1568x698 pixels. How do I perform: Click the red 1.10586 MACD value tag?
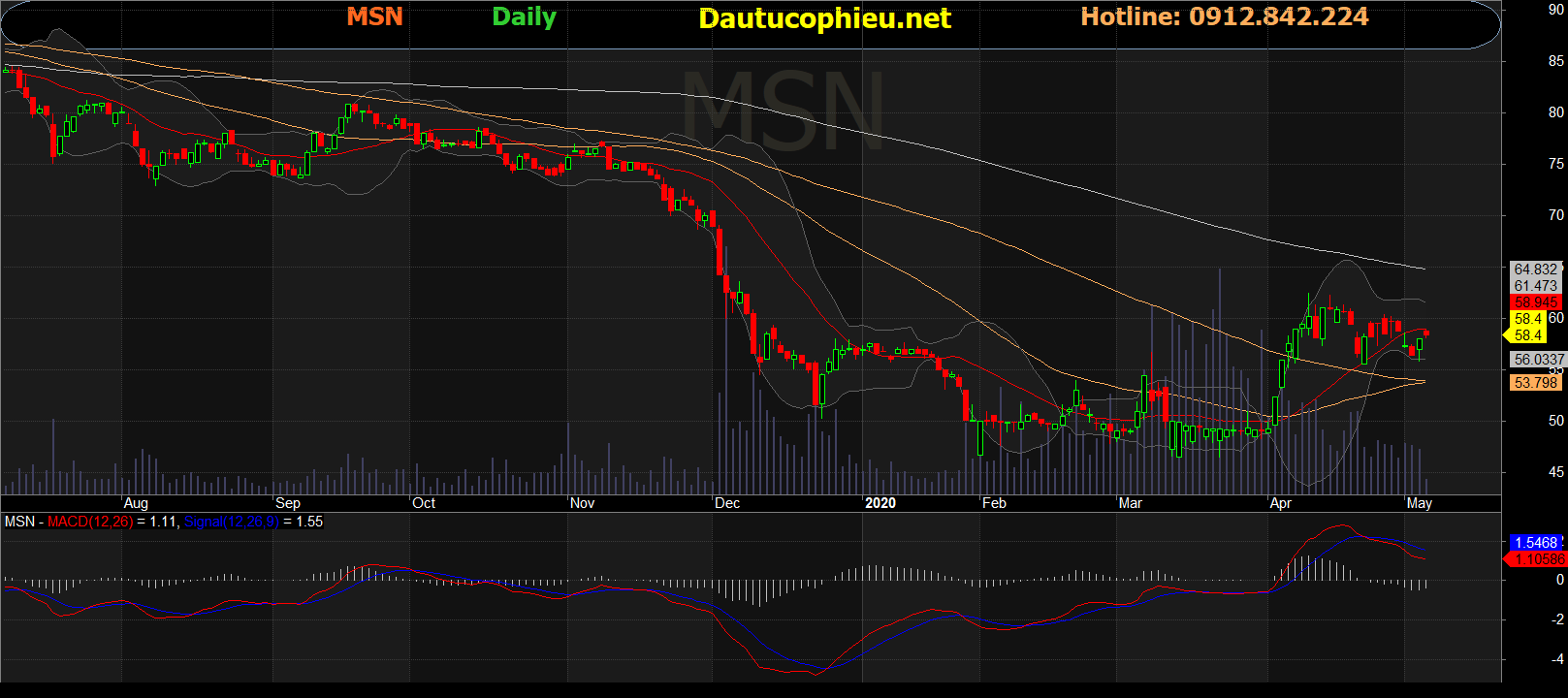tap(1537, 559)
